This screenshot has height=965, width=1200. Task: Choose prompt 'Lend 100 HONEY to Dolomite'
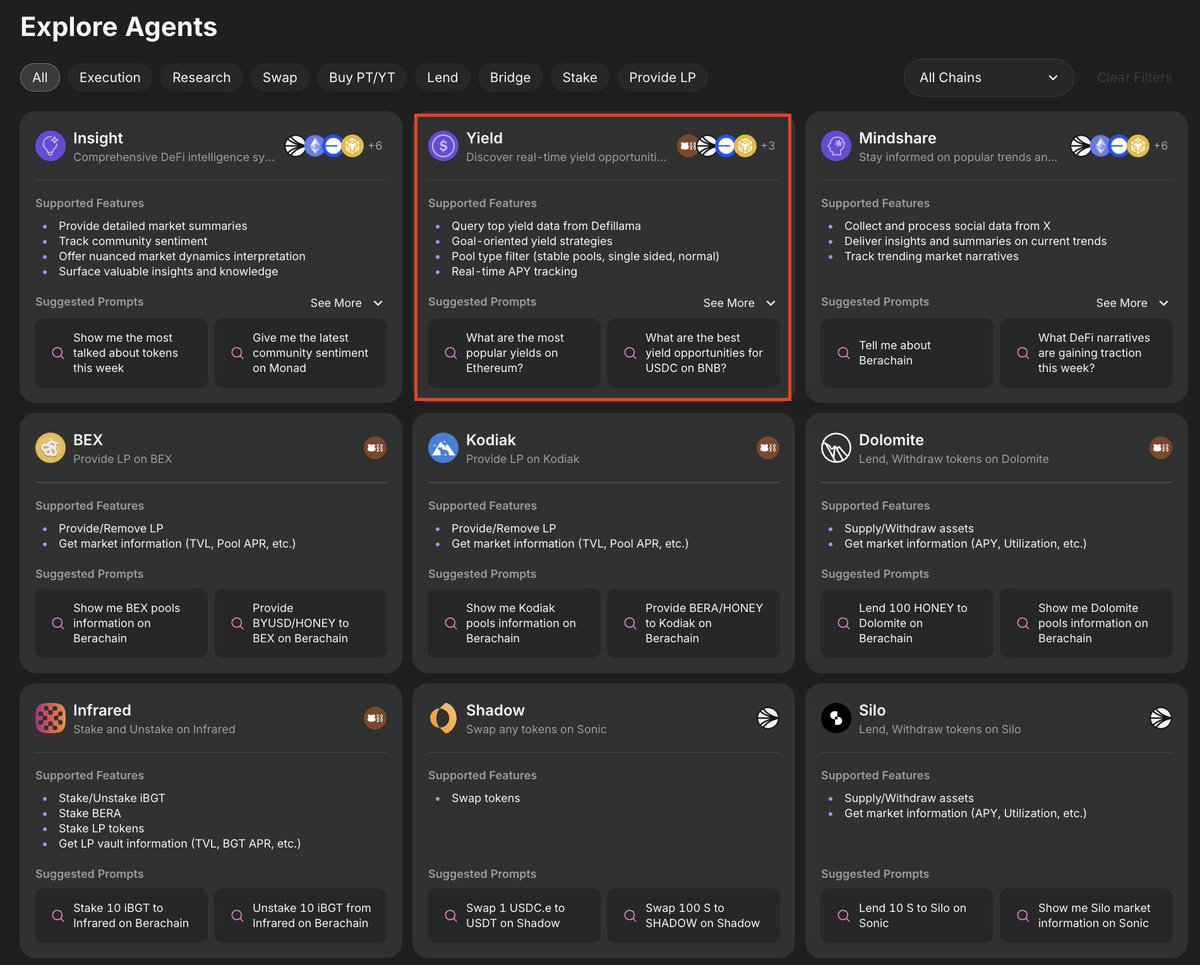[907, 623]
